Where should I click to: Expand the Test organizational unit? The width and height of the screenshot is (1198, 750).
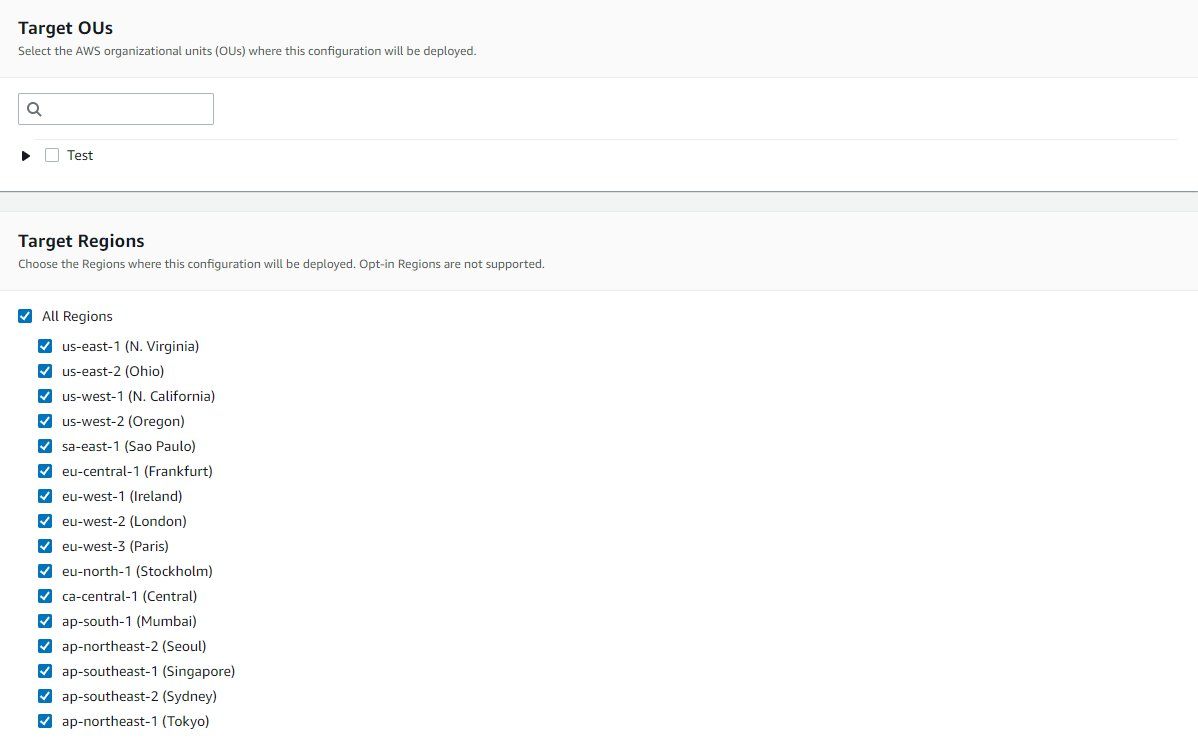[26, 155]
